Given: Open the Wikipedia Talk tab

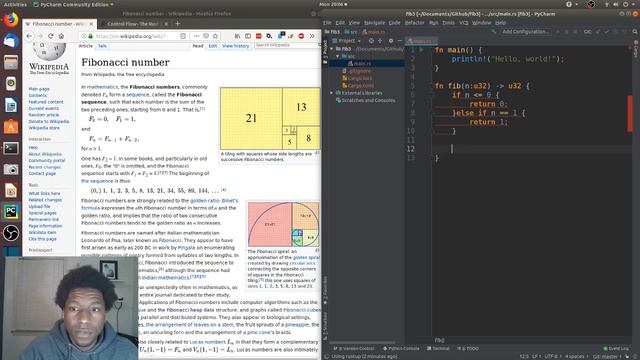Looking at the screenshot, I should (102, 46).
